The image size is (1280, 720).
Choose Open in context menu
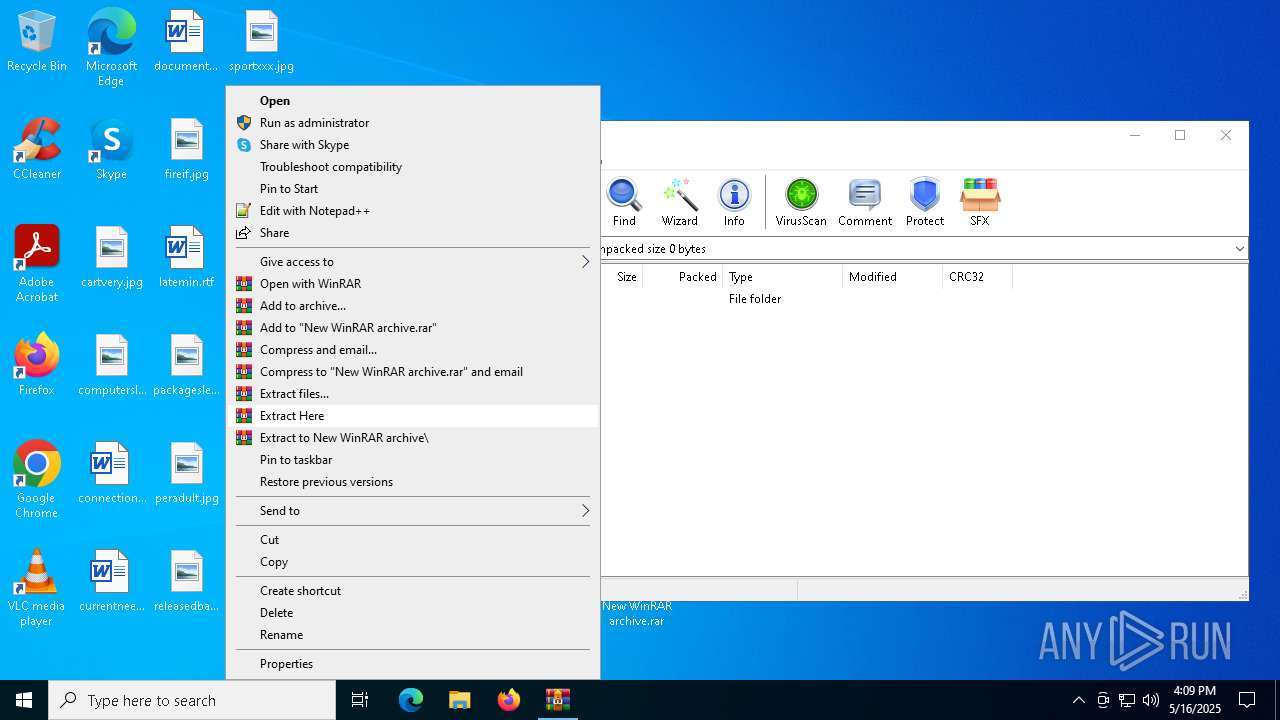point(413,101)
